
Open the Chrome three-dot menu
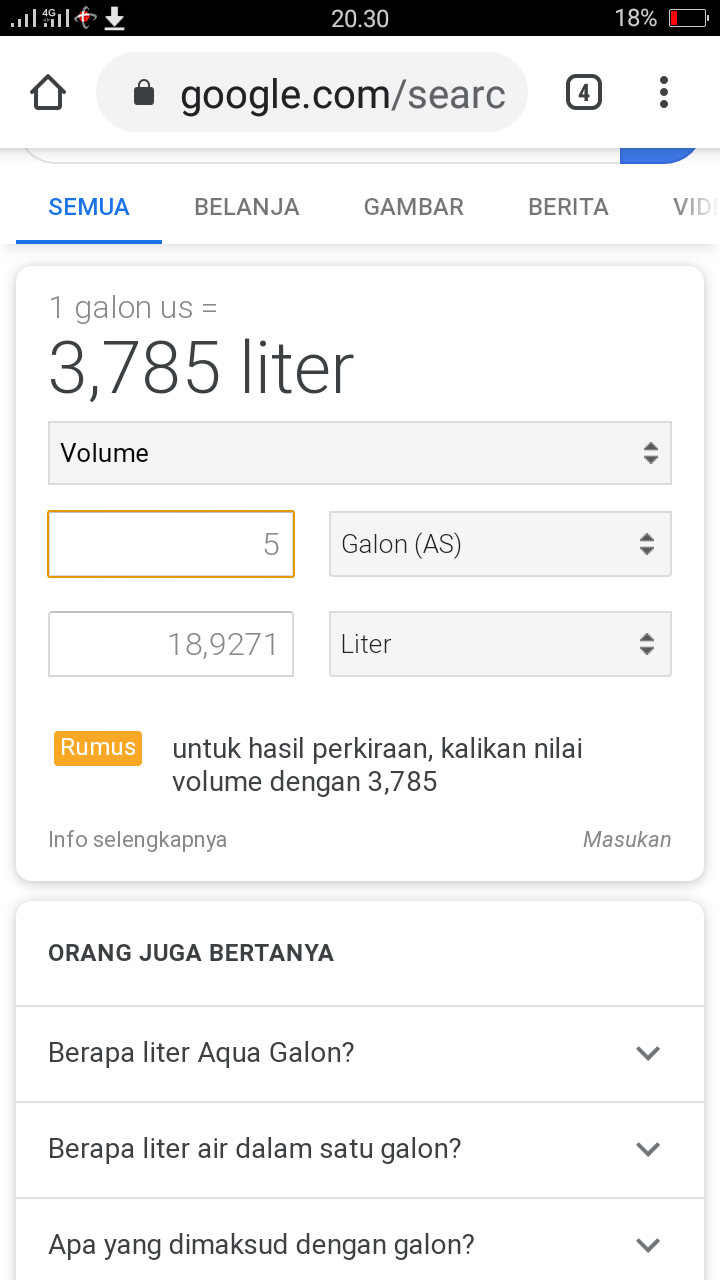coord(663,91)
